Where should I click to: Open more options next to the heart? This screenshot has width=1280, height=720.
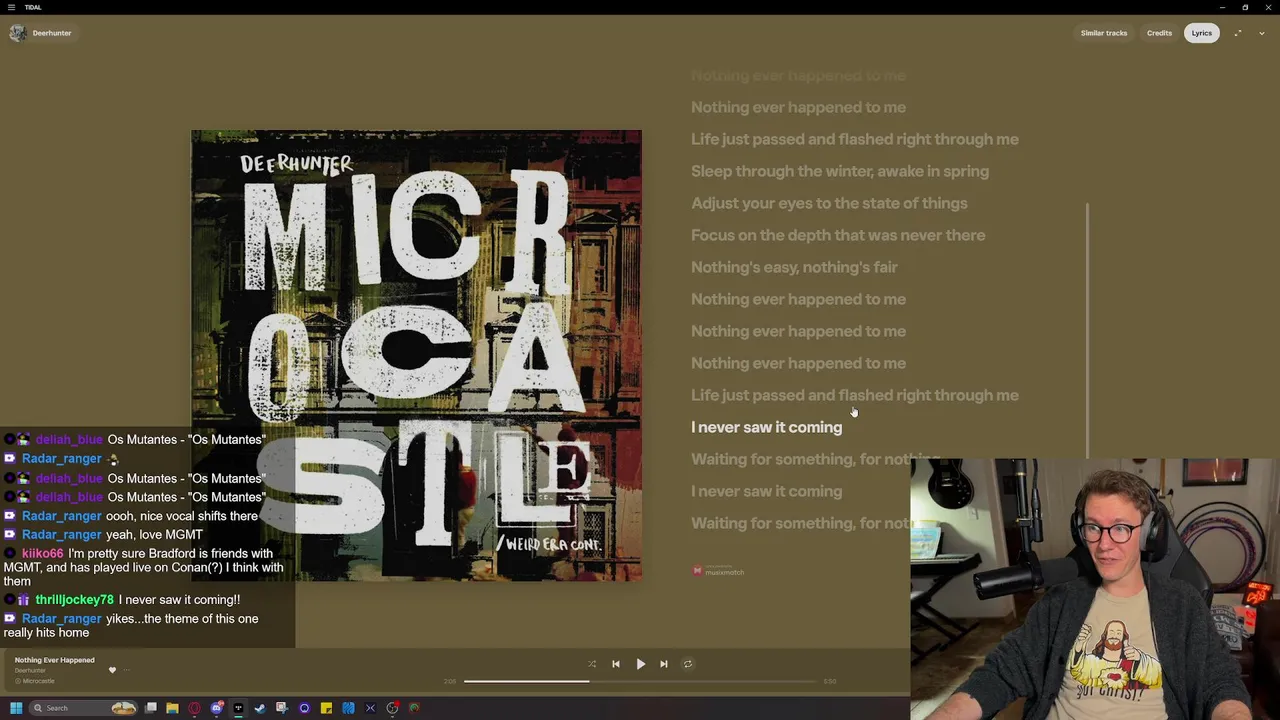tap(127, 670)
